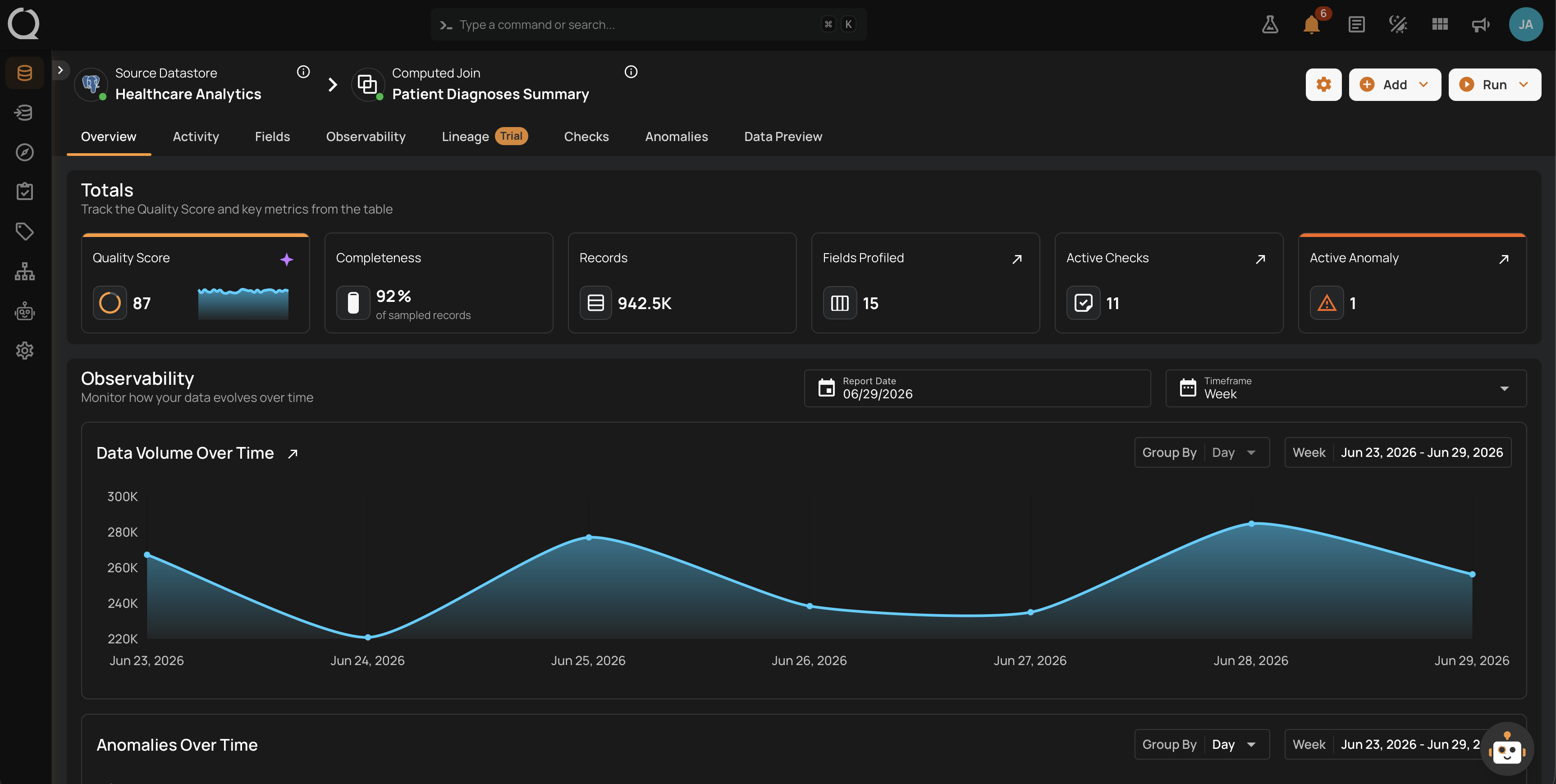This screenshot has height=784, width=1556.
Task: Click the Quality Score sparkle icon
Action: [287, 260]
